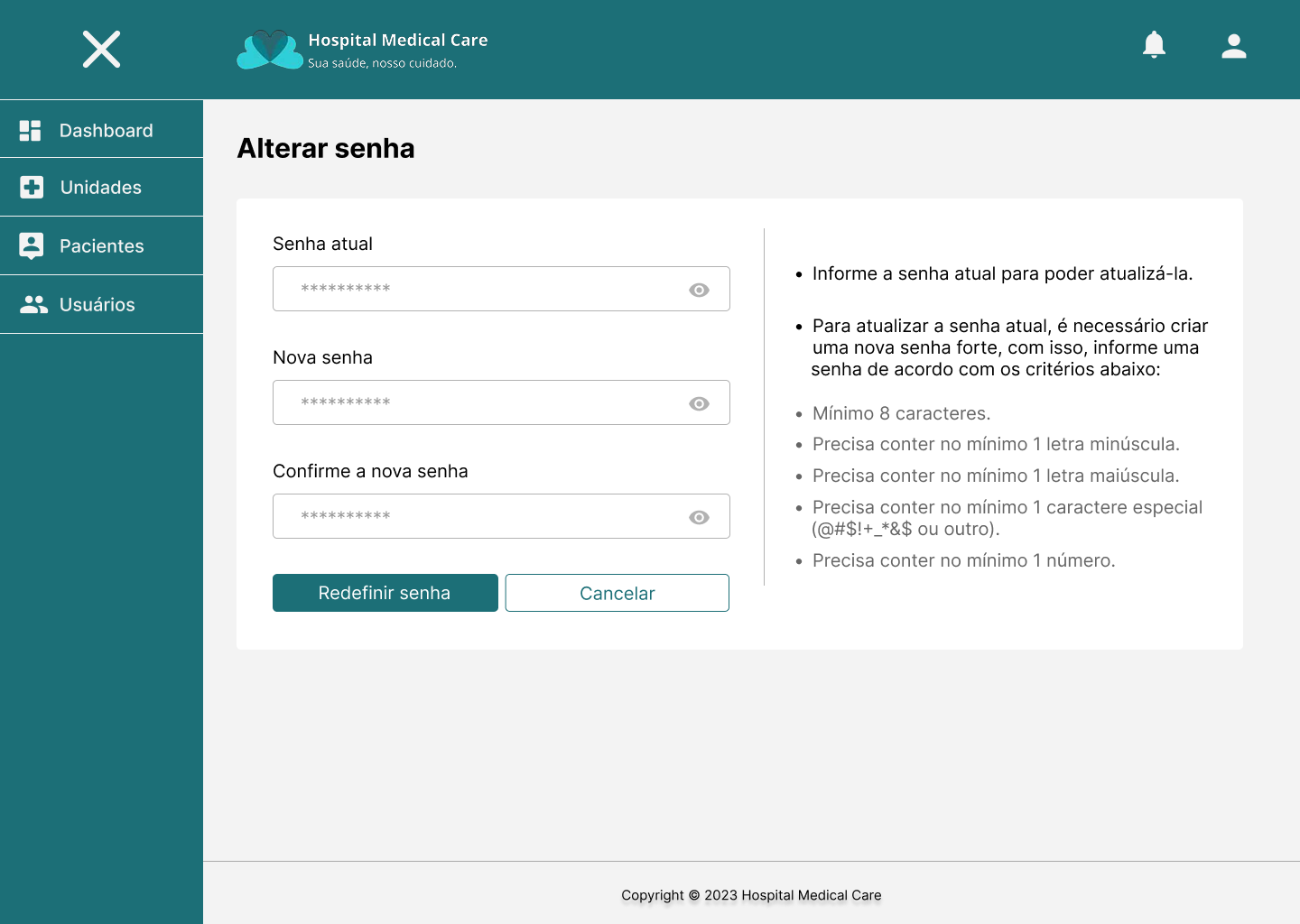Show the Senha atual password
The width and height of the screenshot is (1300, 924).
[x=699, y=290]
